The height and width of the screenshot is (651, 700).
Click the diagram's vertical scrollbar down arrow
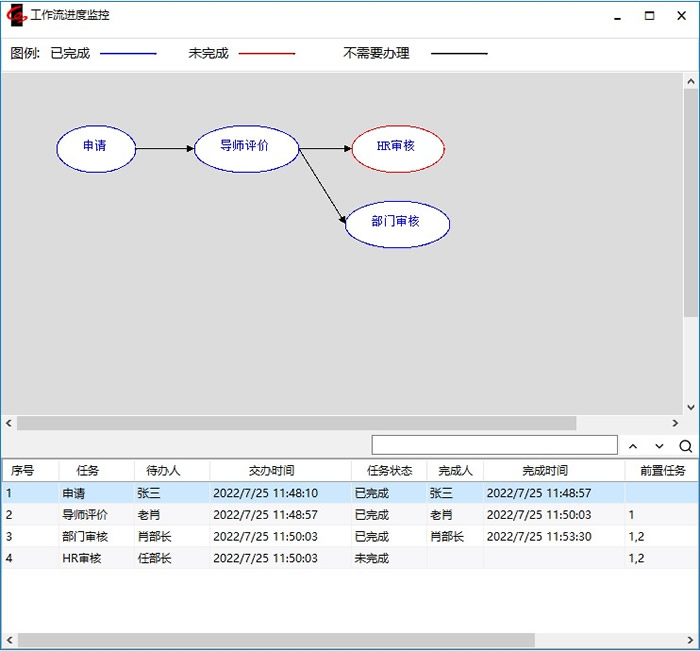pos(690,407)
